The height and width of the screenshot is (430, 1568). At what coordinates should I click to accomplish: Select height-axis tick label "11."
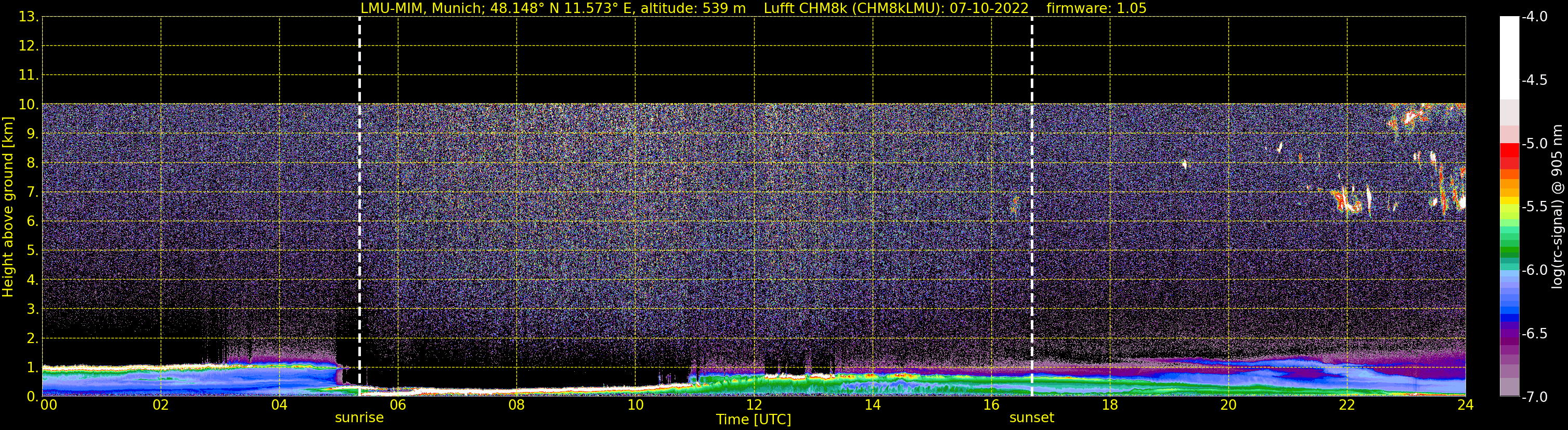click(28, 75)
